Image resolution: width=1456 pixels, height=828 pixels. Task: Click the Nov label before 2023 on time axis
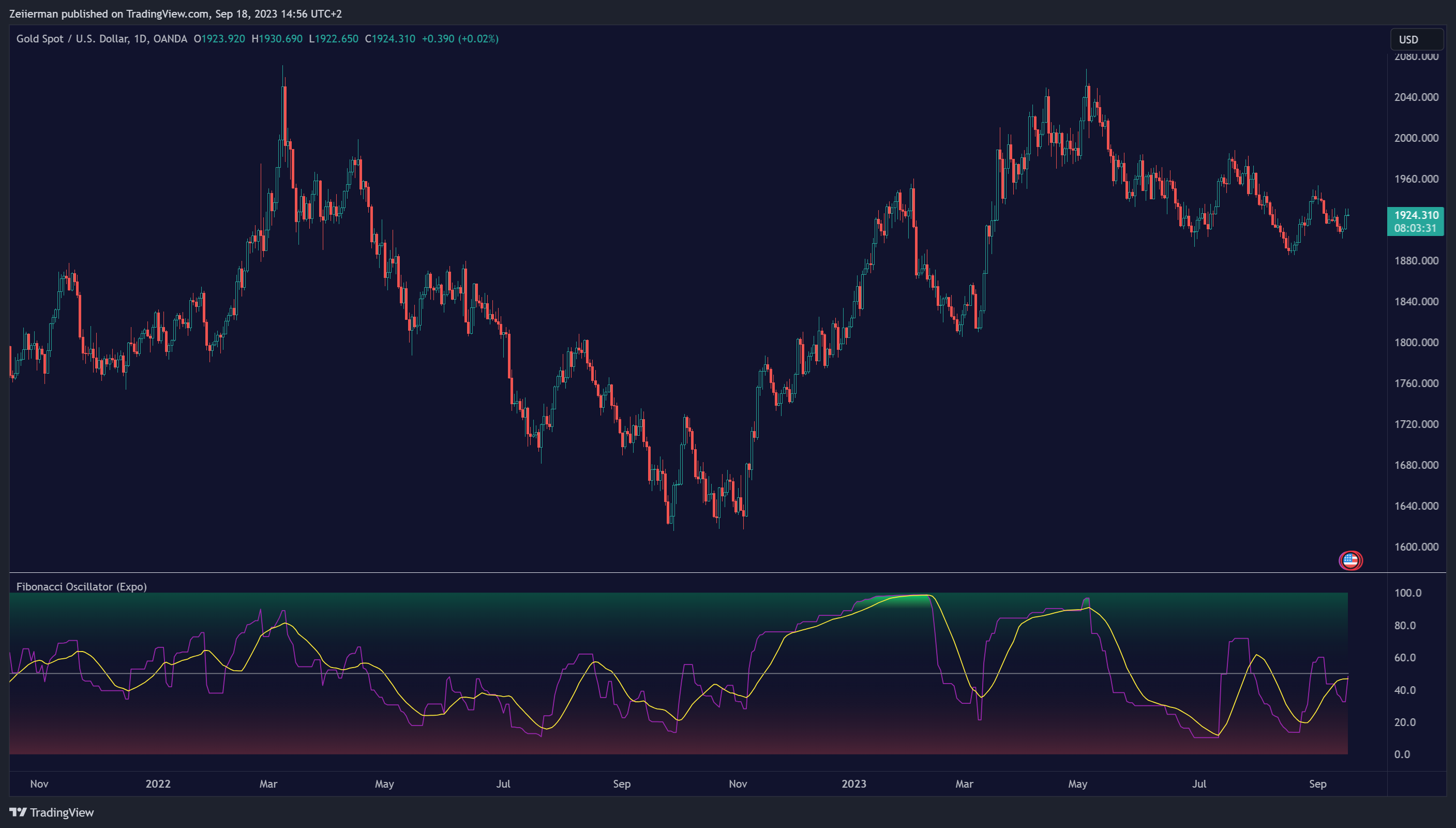point(738,783)
